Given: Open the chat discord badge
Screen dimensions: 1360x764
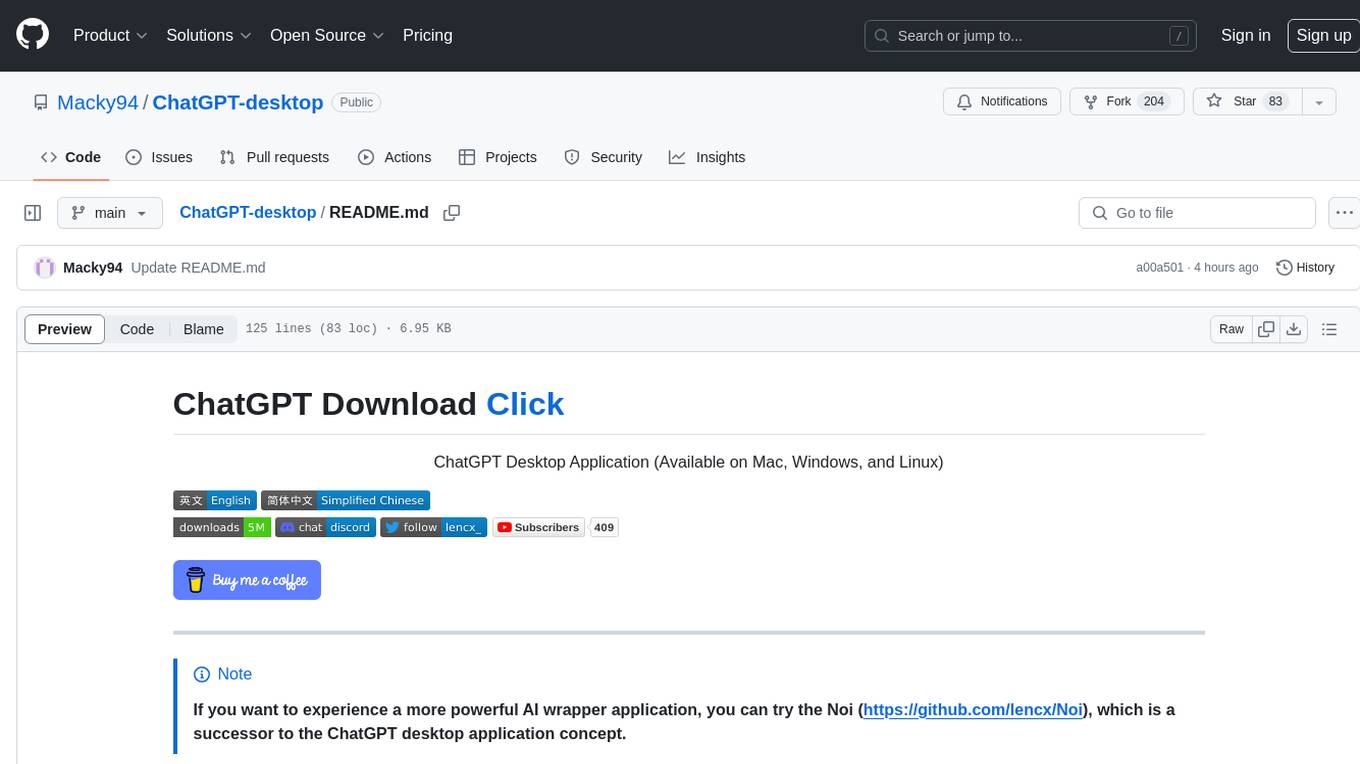Looking at the screenshot, I should pyautogui.click(x=325, y=527).
